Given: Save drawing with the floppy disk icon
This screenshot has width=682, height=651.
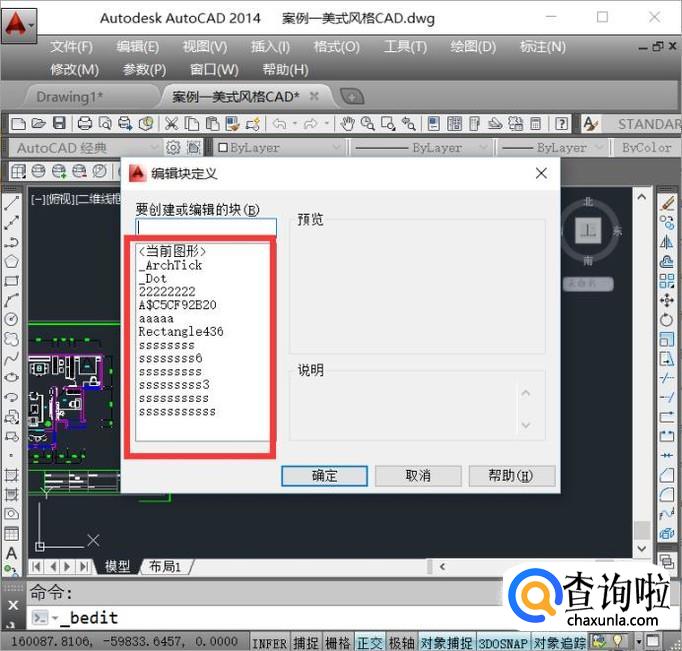Looking at the screenshot, I should click(59, 124).
